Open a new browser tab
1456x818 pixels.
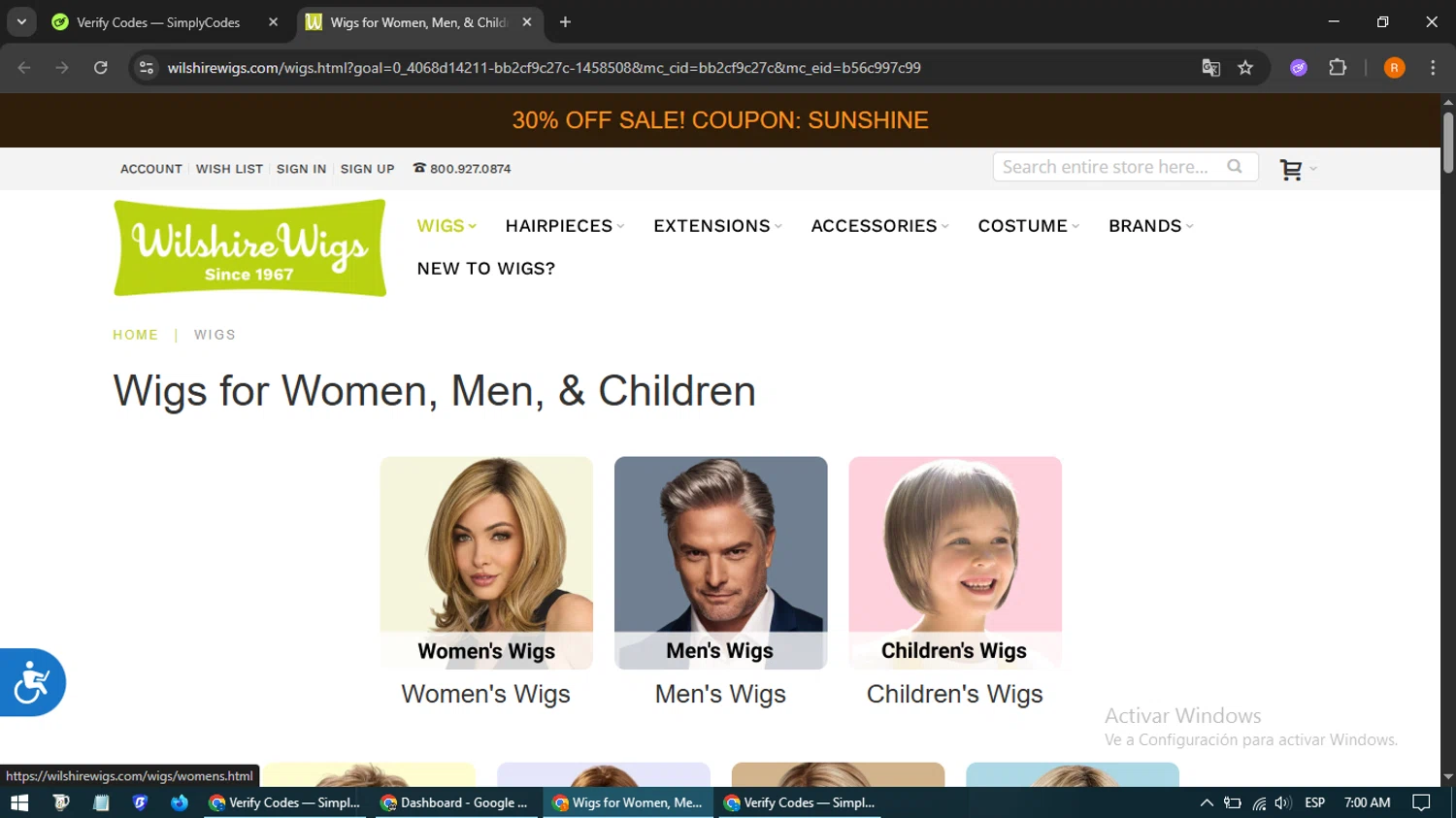click(x=565, y=22)
